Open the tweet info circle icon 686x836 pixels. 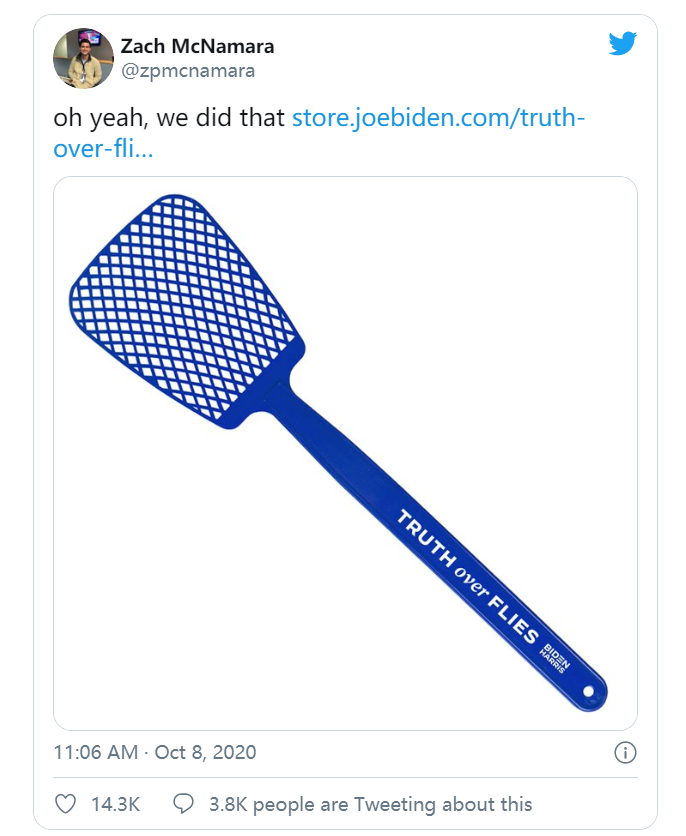623,752
